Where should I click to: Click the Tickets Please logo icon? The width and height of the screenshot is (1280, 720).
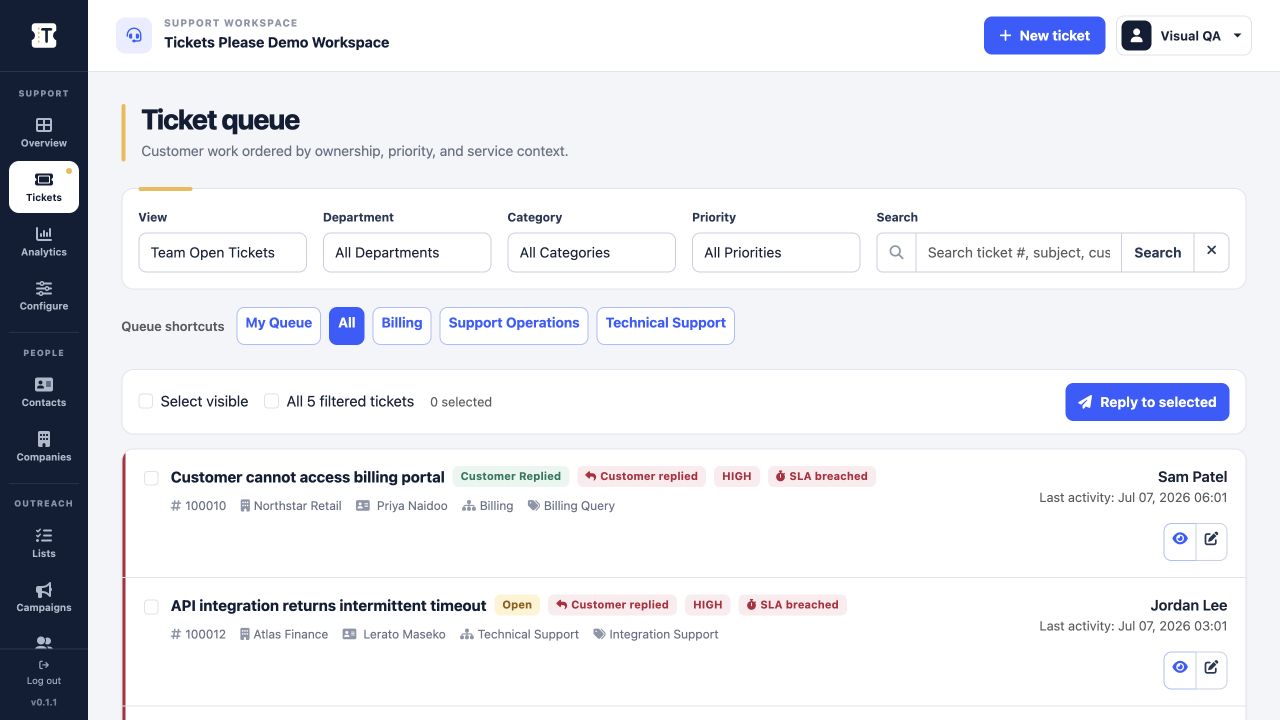(44, 35)
